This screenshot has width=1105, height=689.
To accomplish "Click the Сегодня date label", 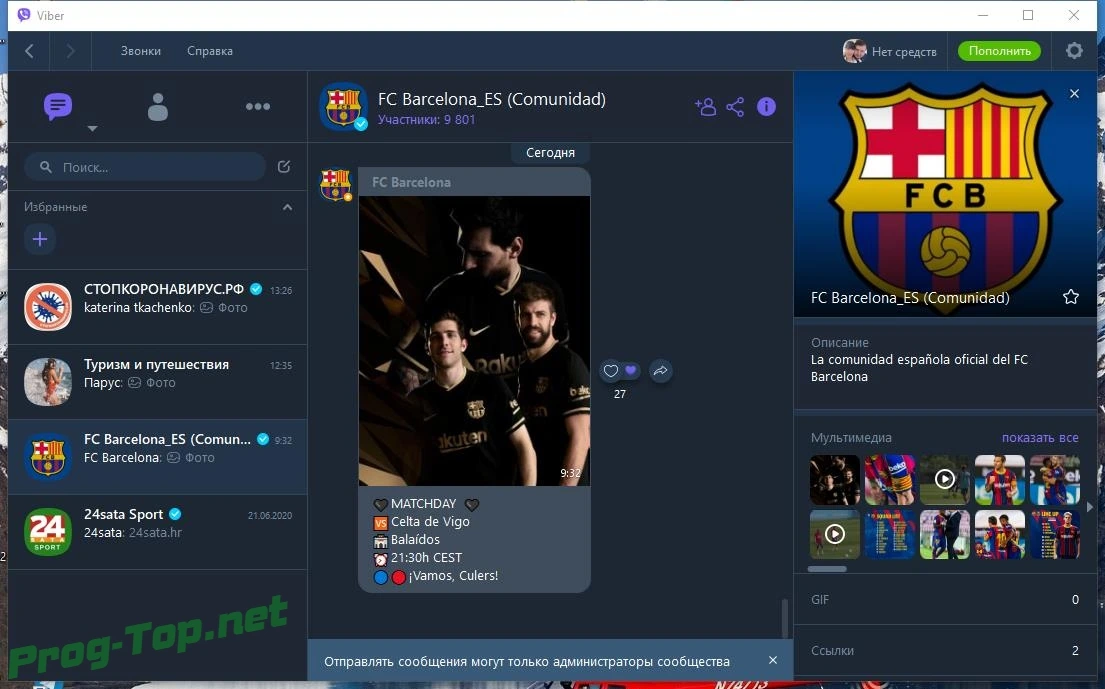I will coord(550,152).
